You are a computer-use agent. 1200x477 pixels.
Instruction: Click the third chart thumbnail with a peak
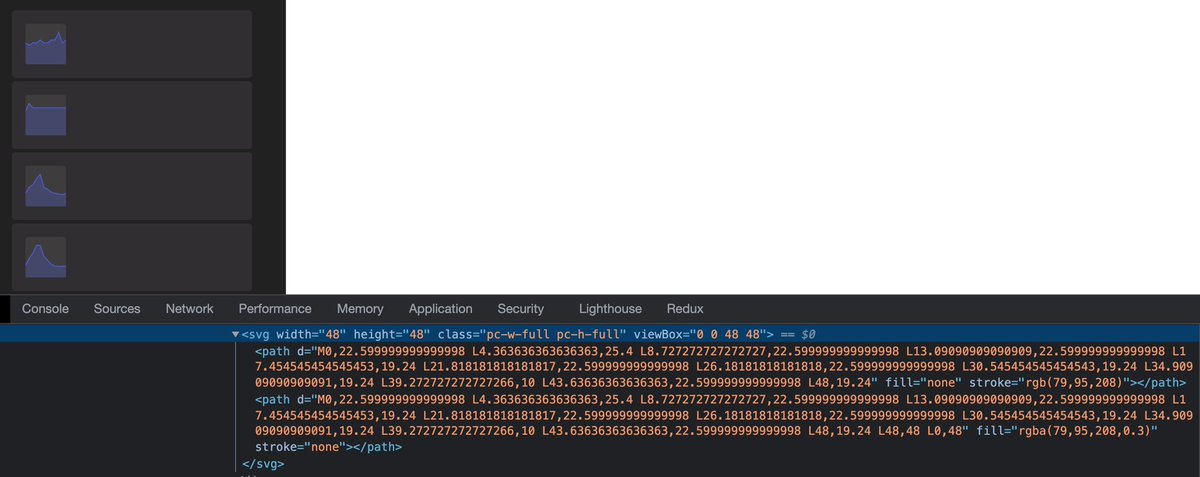click(46, 187)
